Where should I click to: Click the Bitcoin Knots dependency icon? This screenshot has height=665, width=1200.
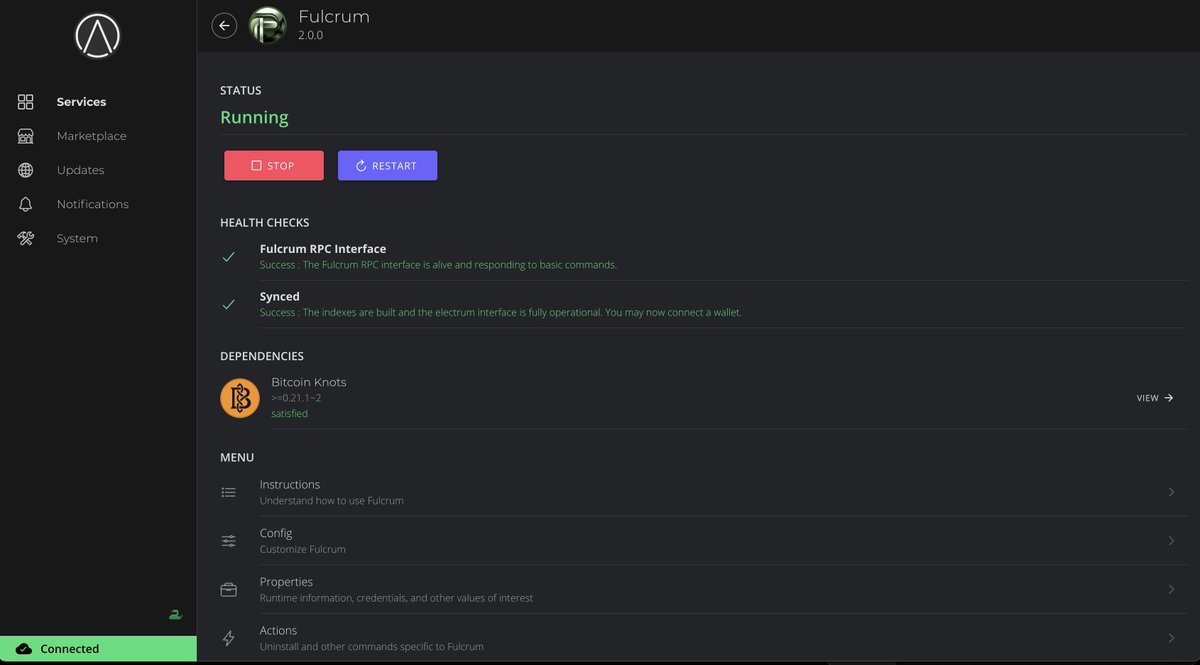click(240, 398)
